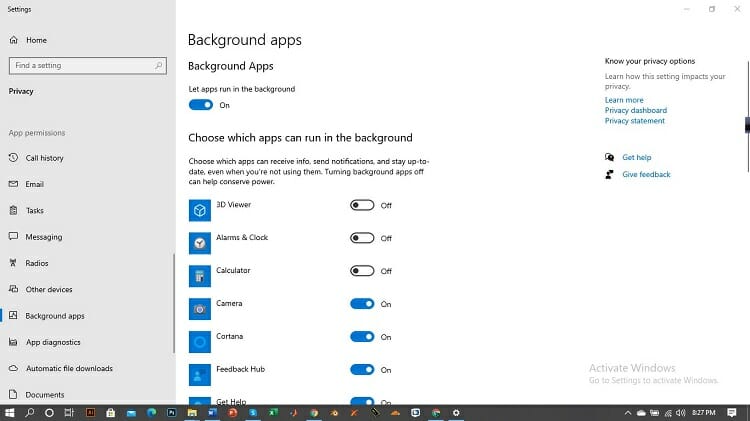Image resolution: width=750 pixels, height=421 pixels.
Task: Click the Camera app icon
Action: click(199, 309)
